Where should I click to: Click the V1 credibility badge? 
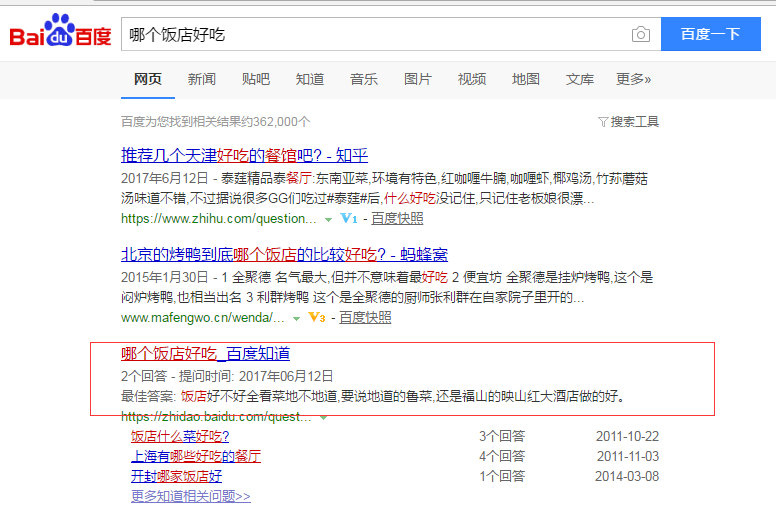[348, 218]
